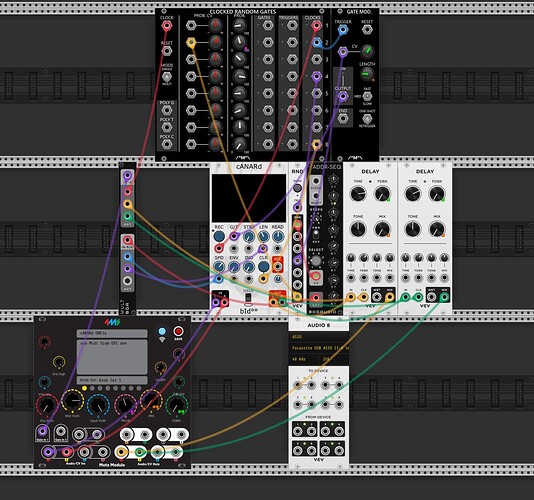Click the RESET jack on Clocked Random Gates

tap(167, 51)
